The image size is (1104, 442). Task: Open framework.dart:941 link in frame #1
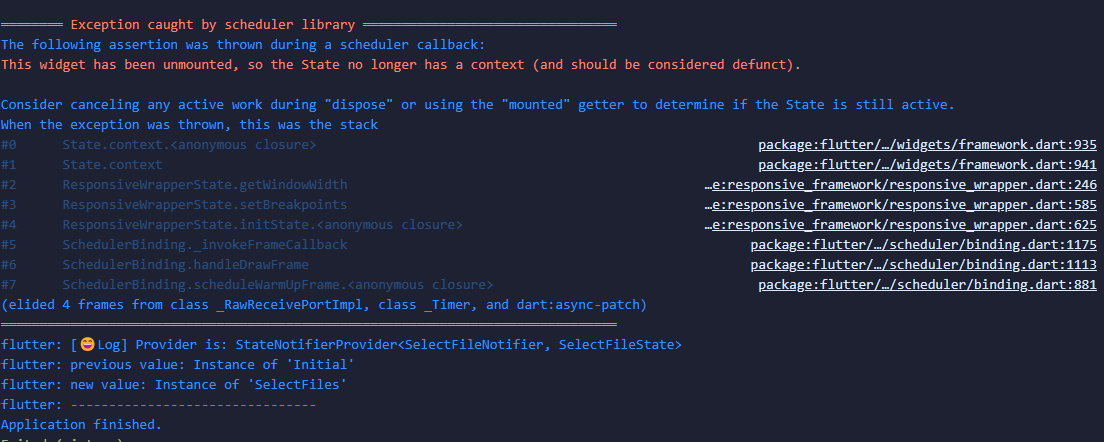(927, 165)
